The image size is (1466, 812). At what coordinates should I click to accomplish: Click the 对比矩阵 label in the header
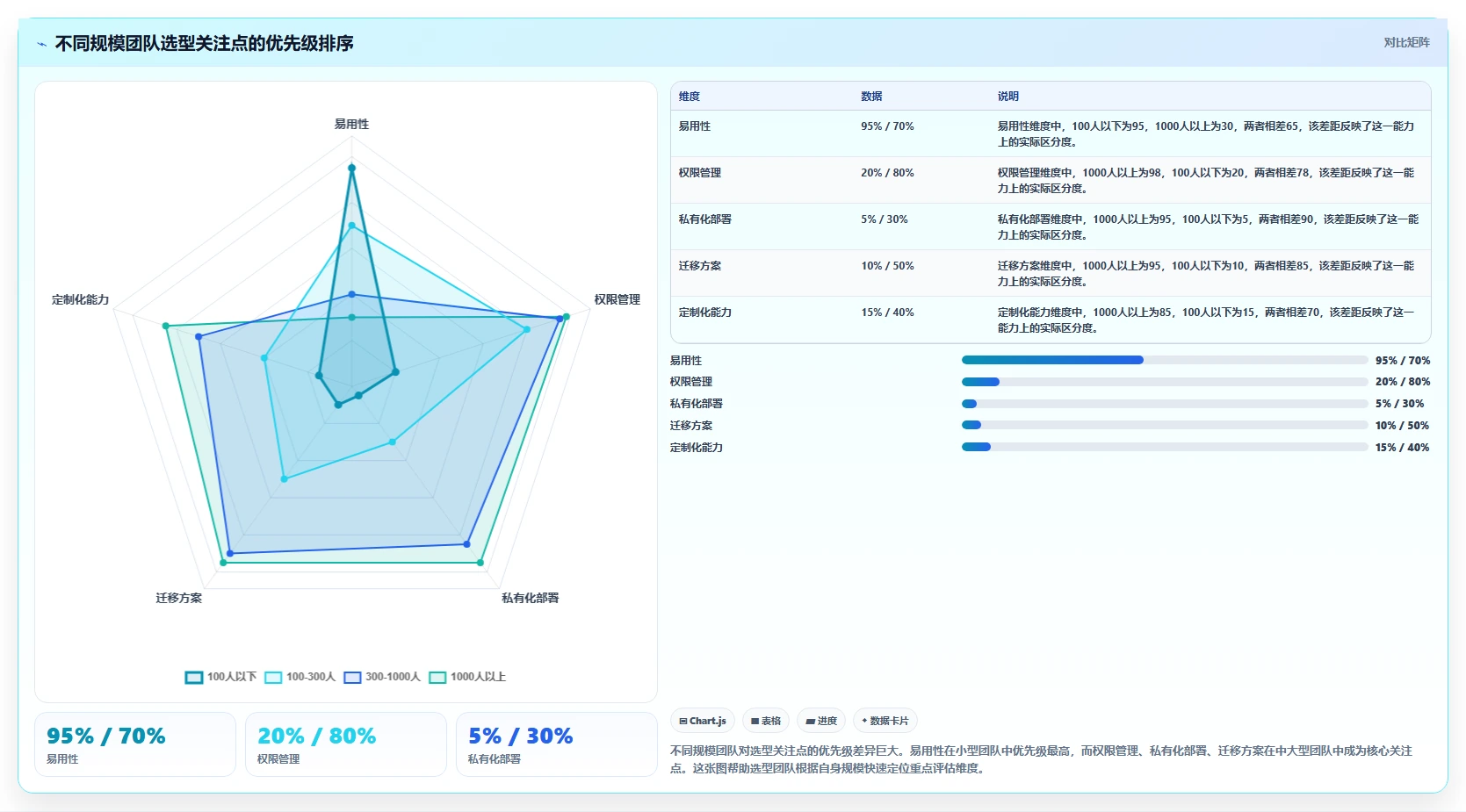tap(1406, 42)
